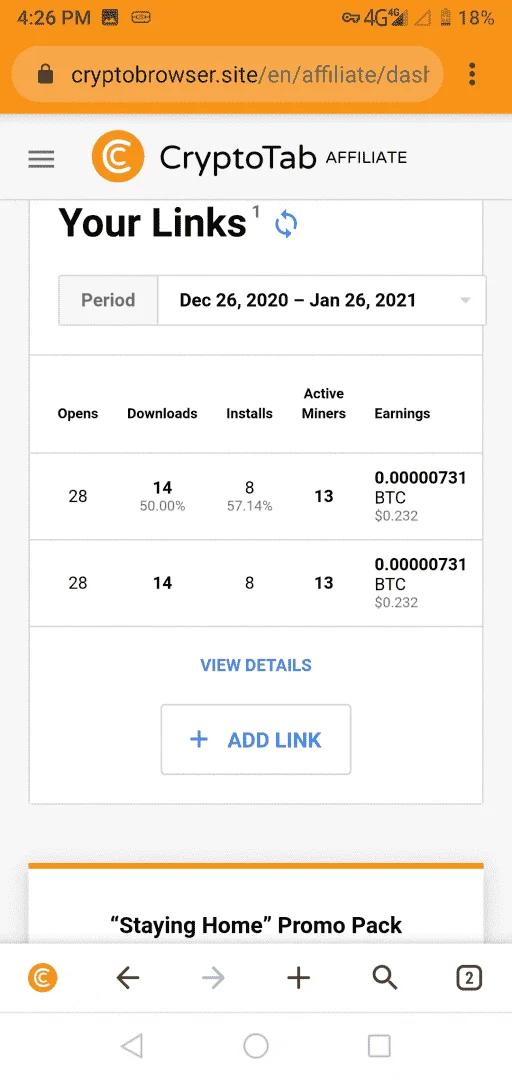The height and width of the screenshot is (1080, 512).
Task: Open the Staying Home Promo Pack card
Action: pos(256,903)
